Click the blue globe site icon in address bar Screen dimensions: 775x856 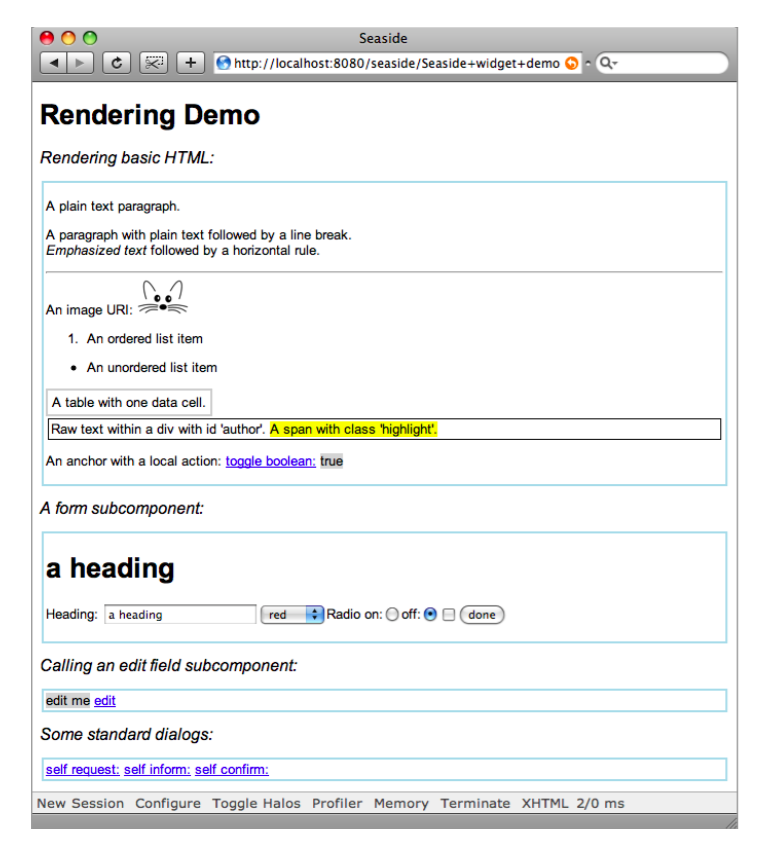click(224, 63)
